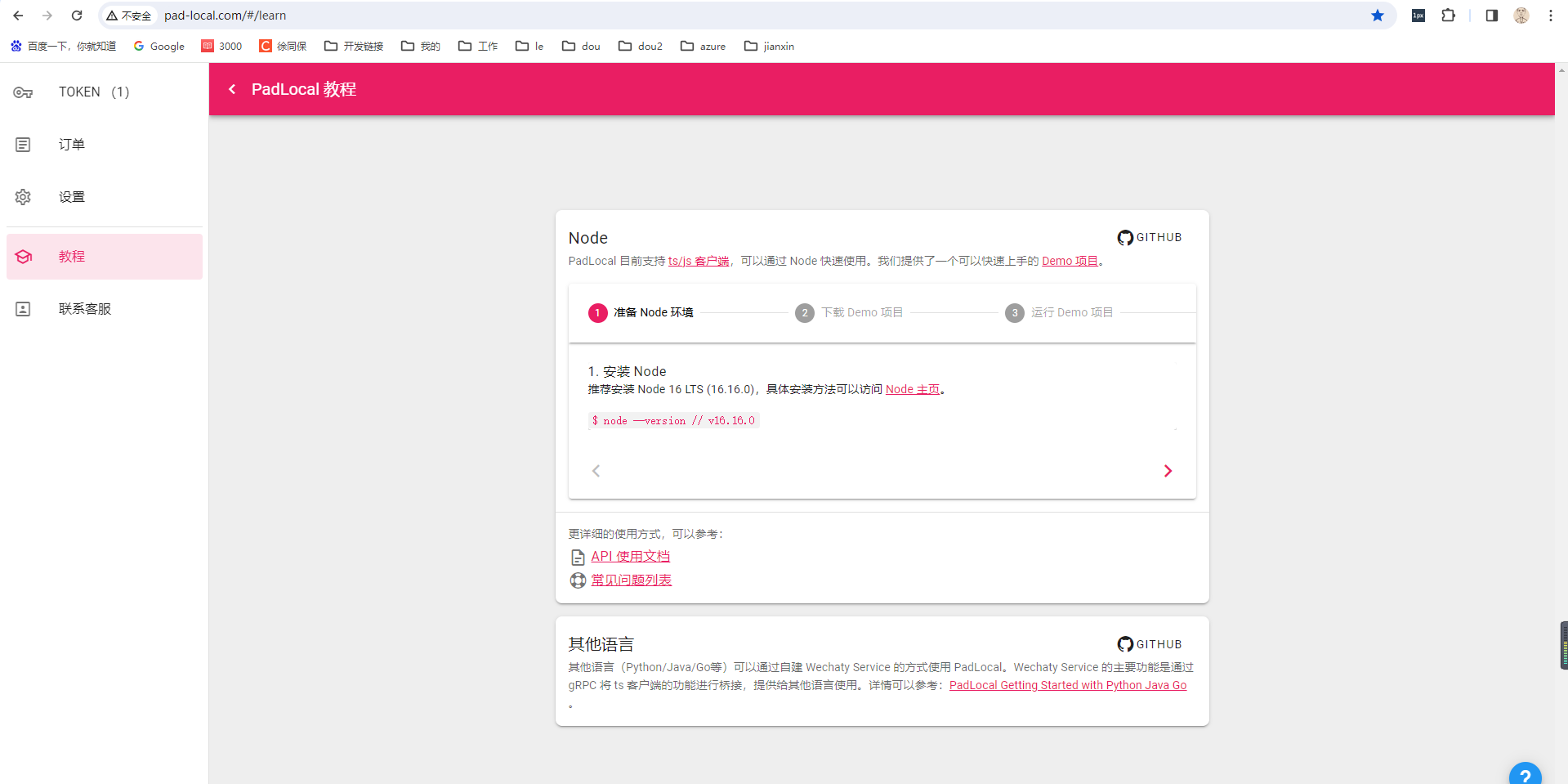Open the 徐同保 bookmark

tap(283, 46)
